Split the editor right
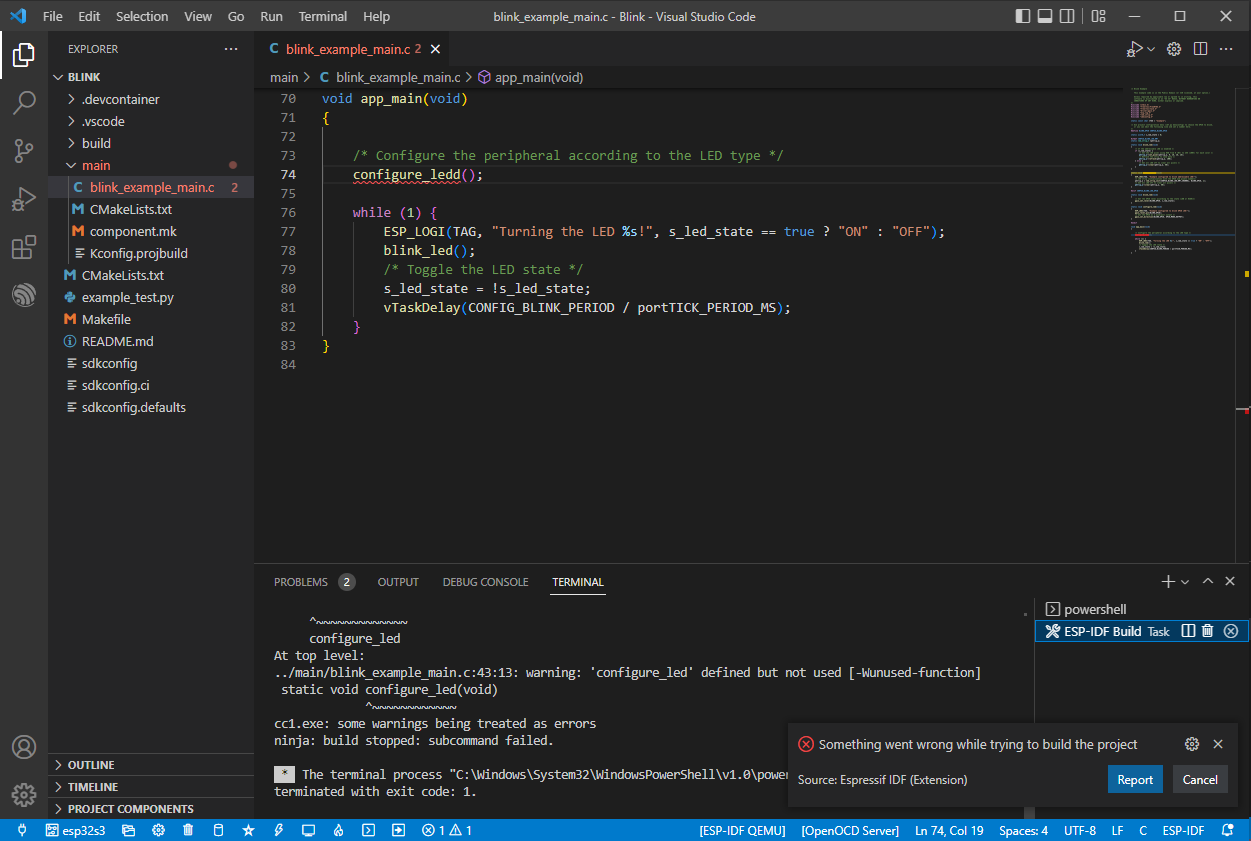Image resolution: width=1251 pixels, height=841 pixels. coord(1201,49)
